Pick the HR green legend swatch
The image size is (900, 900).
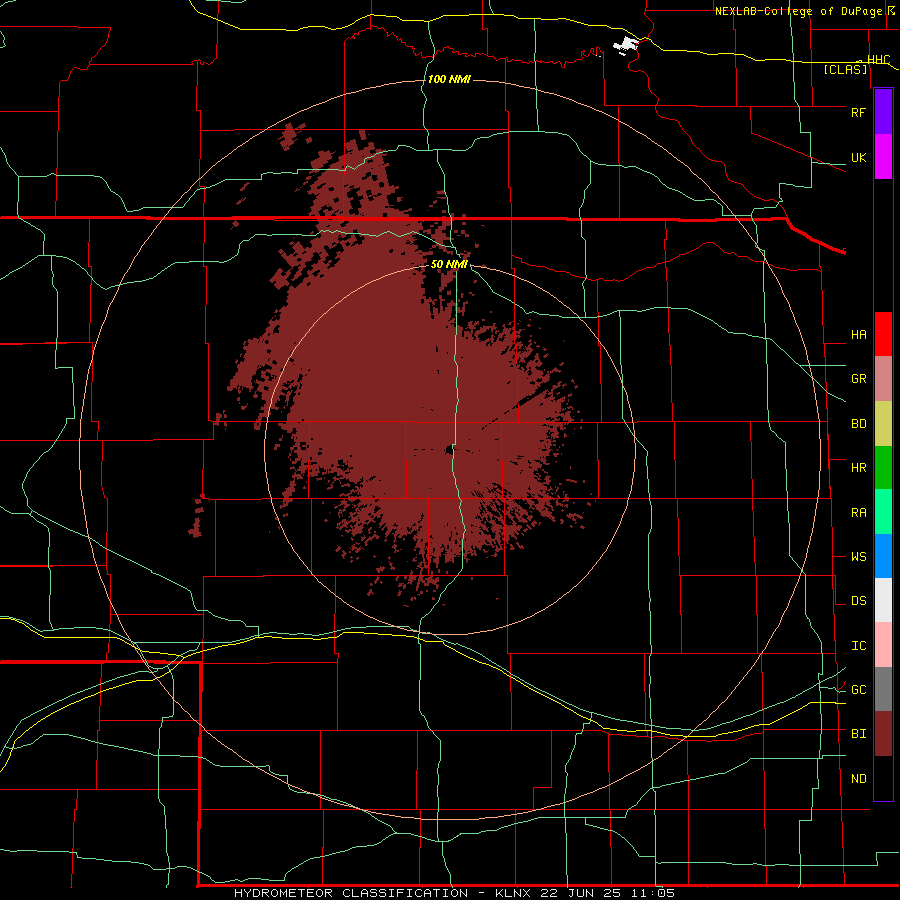[x=883, y=468]
